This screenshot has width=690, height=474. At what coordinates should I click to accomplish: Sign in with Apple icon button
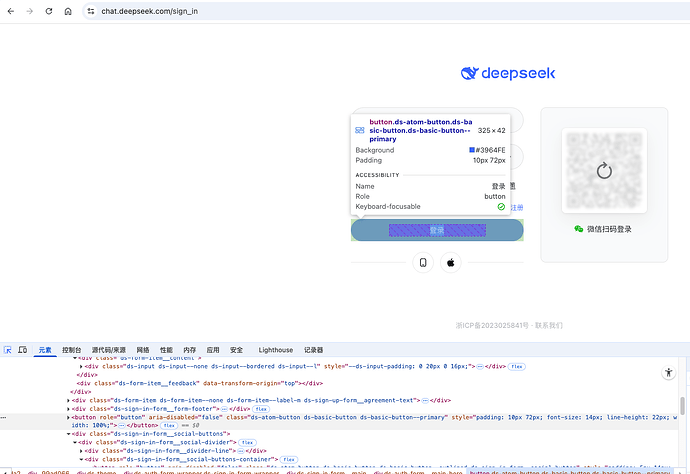[451, 262]
